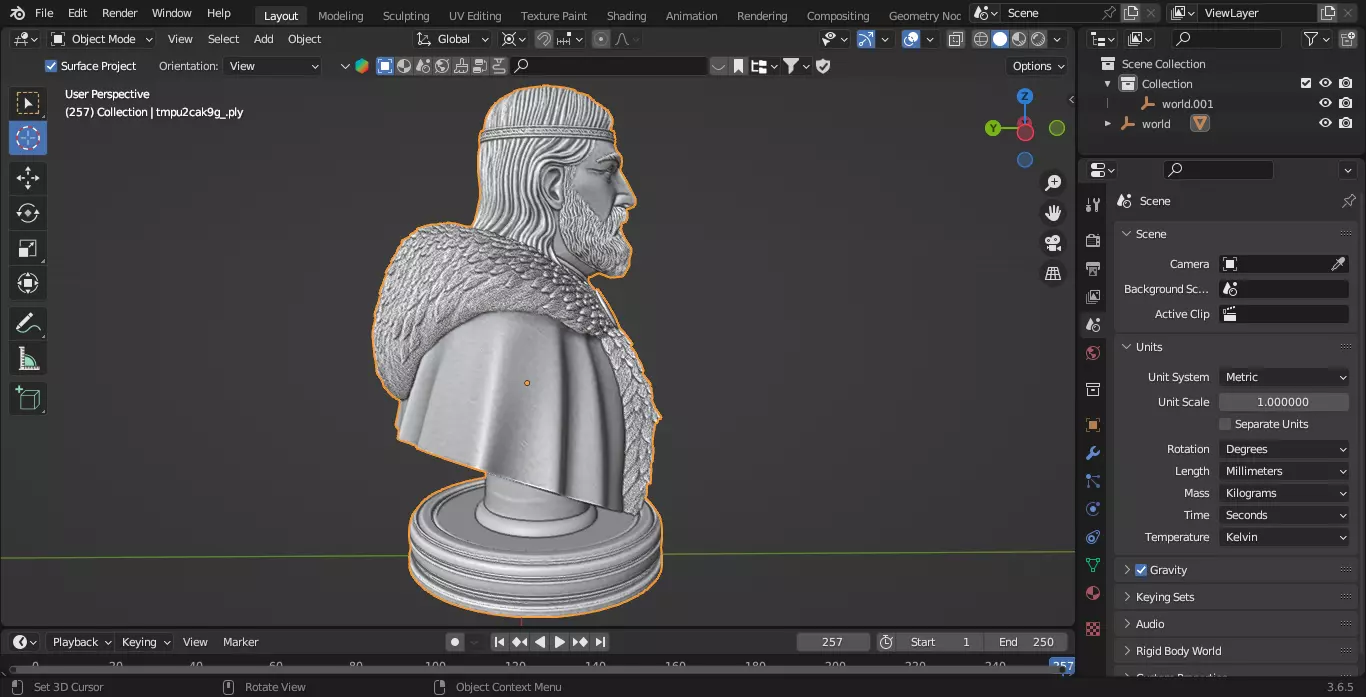Screen dimensions: 1366x697
Task: Select the Annotate pencil tool
Action: click(28, 323)
